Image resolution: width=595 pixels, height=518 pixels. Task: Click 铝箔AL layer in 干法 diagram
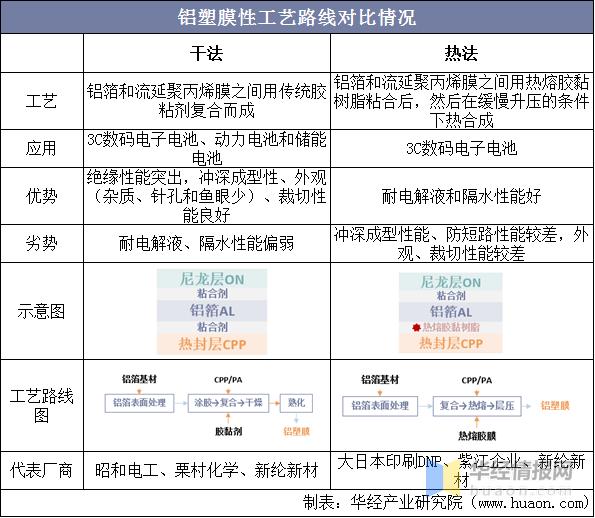coord(212,311)
